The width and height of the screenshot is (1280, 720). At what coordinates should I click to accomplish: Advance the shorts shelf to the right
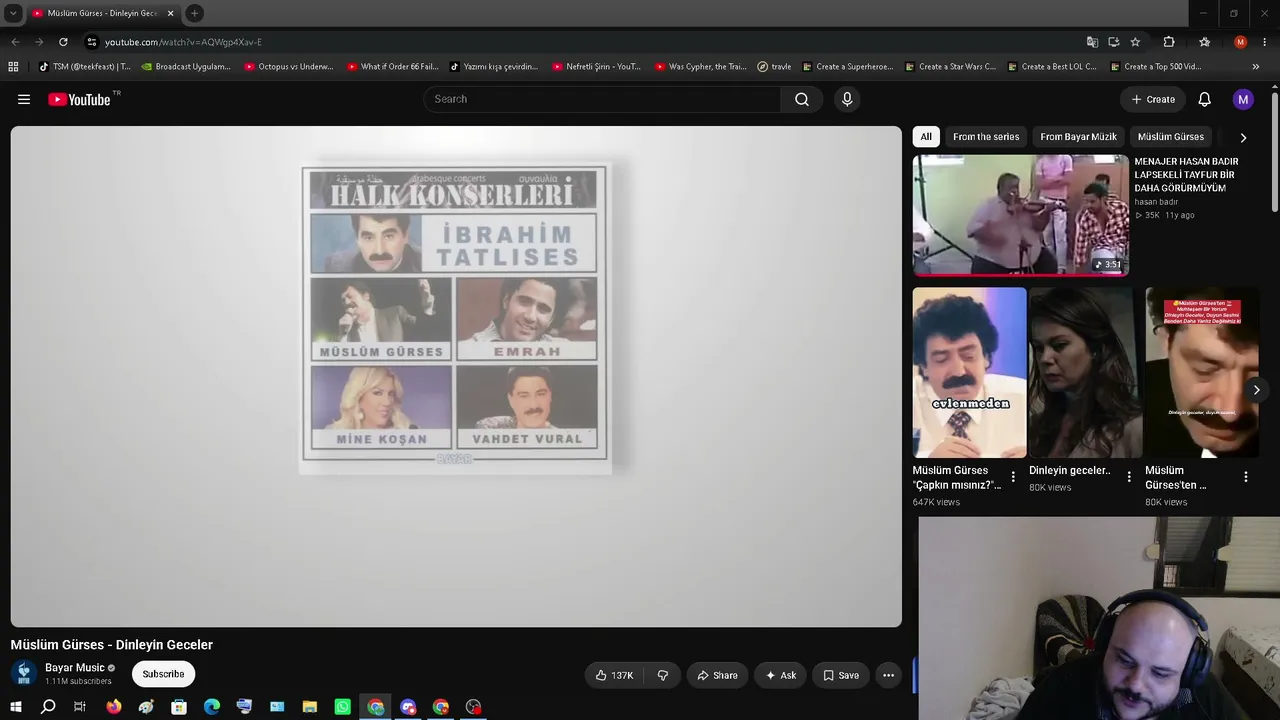(1256, 390)
